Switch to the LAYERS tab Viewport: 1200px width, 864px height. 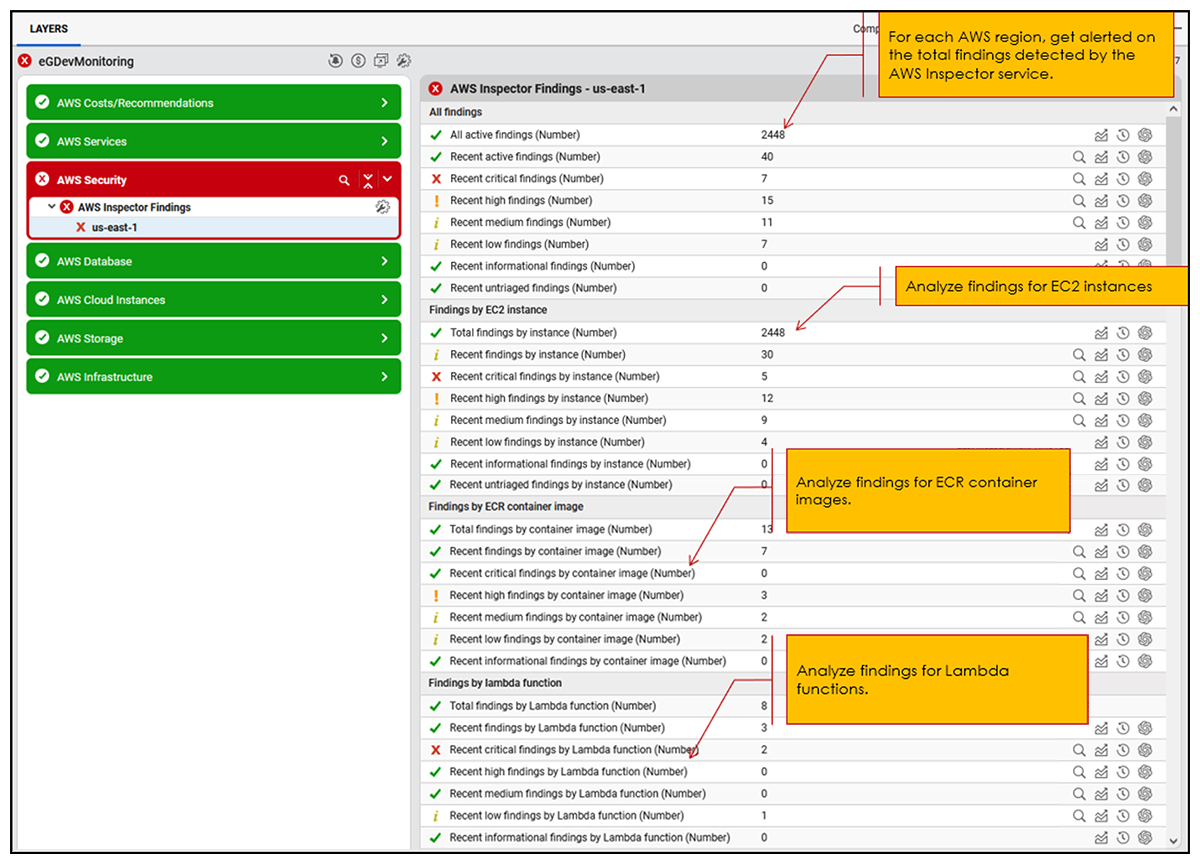tap(49, 29)
